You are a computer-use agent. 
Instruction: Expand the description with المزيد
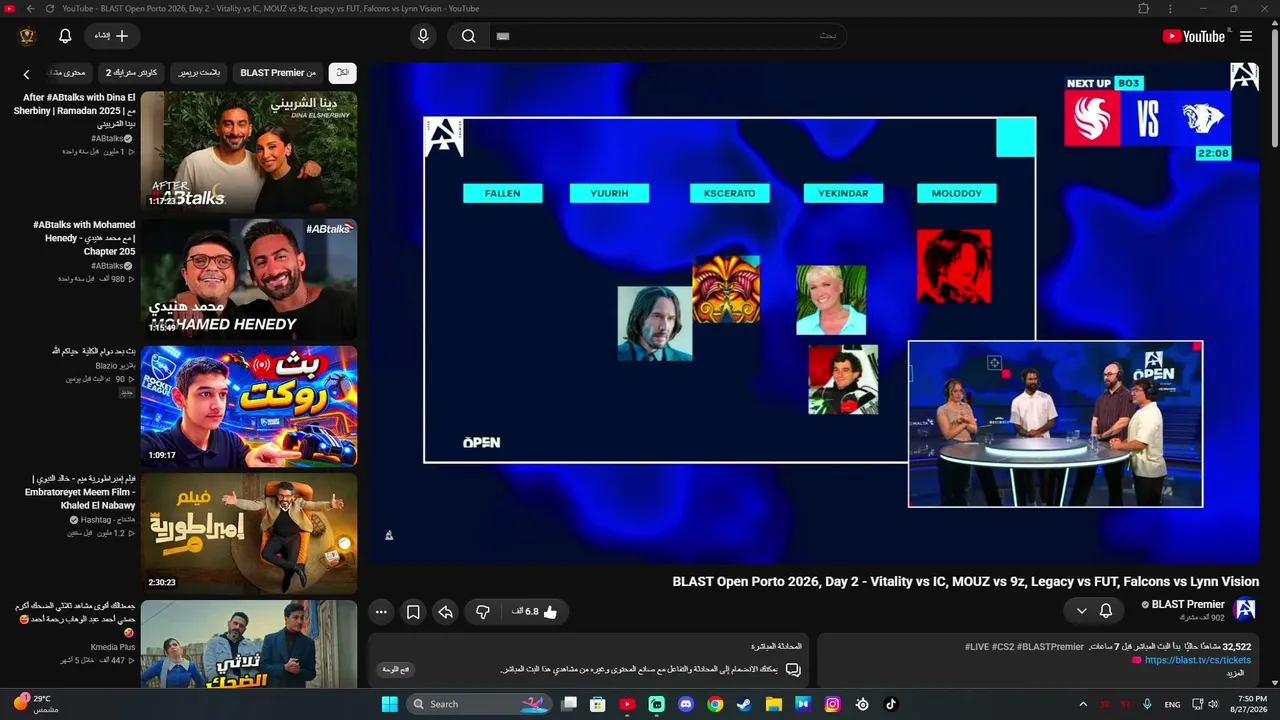coord(1235,673)
